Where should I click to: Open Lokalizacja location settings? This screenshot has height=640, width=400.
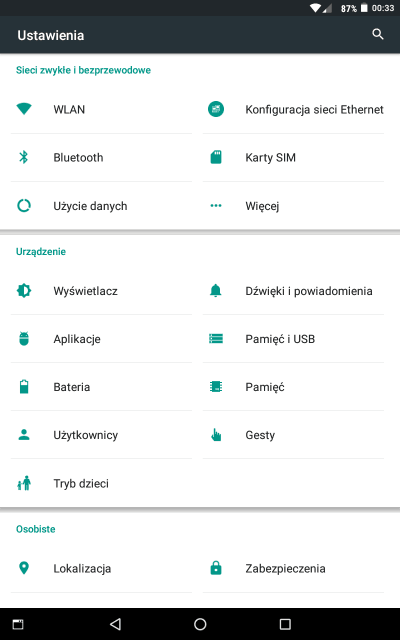[x=101, y=568]
